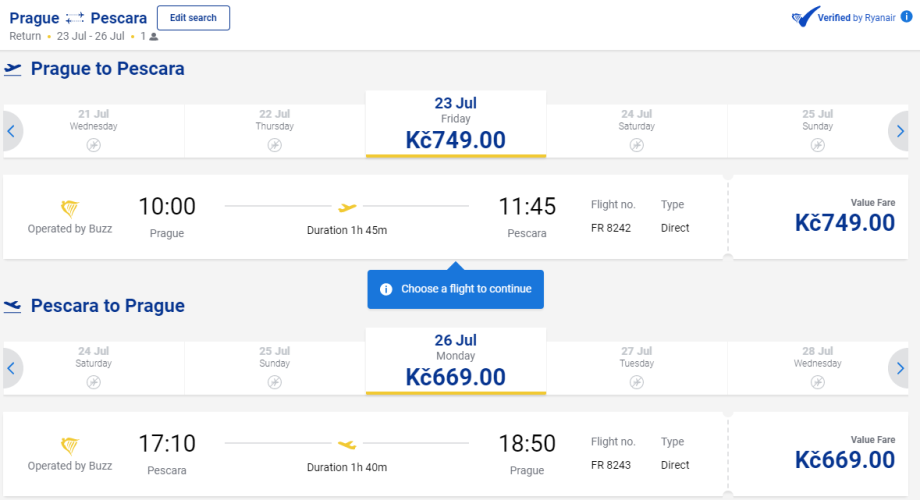Click the Ryanair harp logo on the 17:10 flight
The height and width of the screenshot is (500, 920).
(70, 445)
